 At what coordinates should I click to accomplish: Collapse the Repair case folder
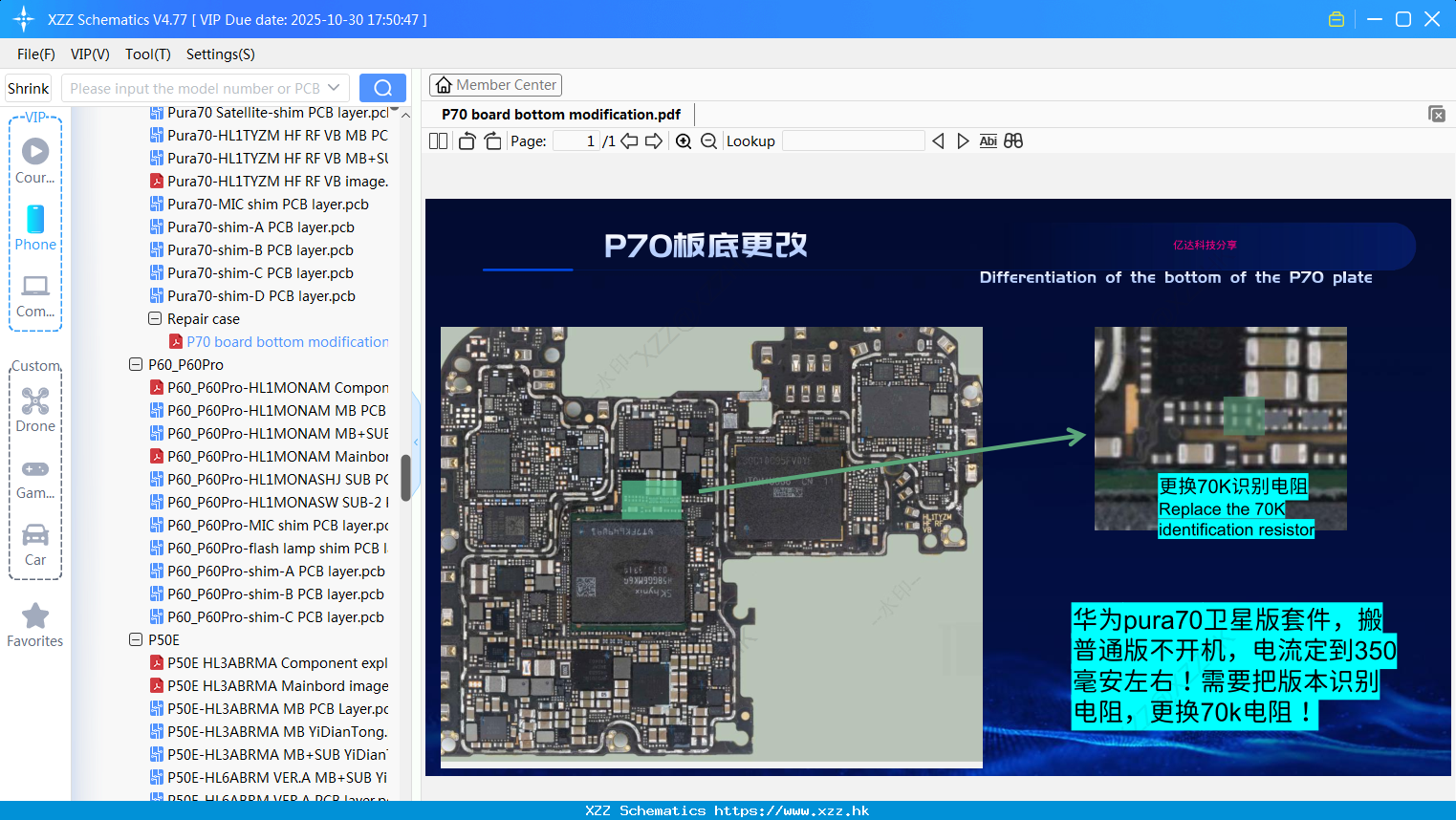(x=155, y=319)
